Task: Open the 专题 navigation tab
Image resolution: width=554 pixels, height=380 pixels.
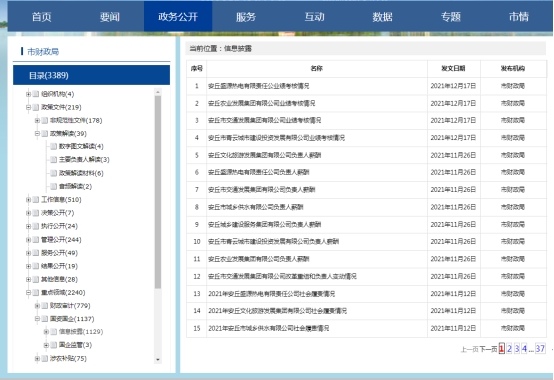Action: [x=450, y=17]
